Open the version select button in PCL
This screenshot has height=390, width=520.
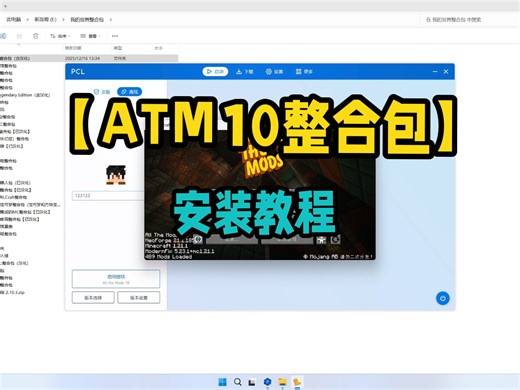(93, 298)
